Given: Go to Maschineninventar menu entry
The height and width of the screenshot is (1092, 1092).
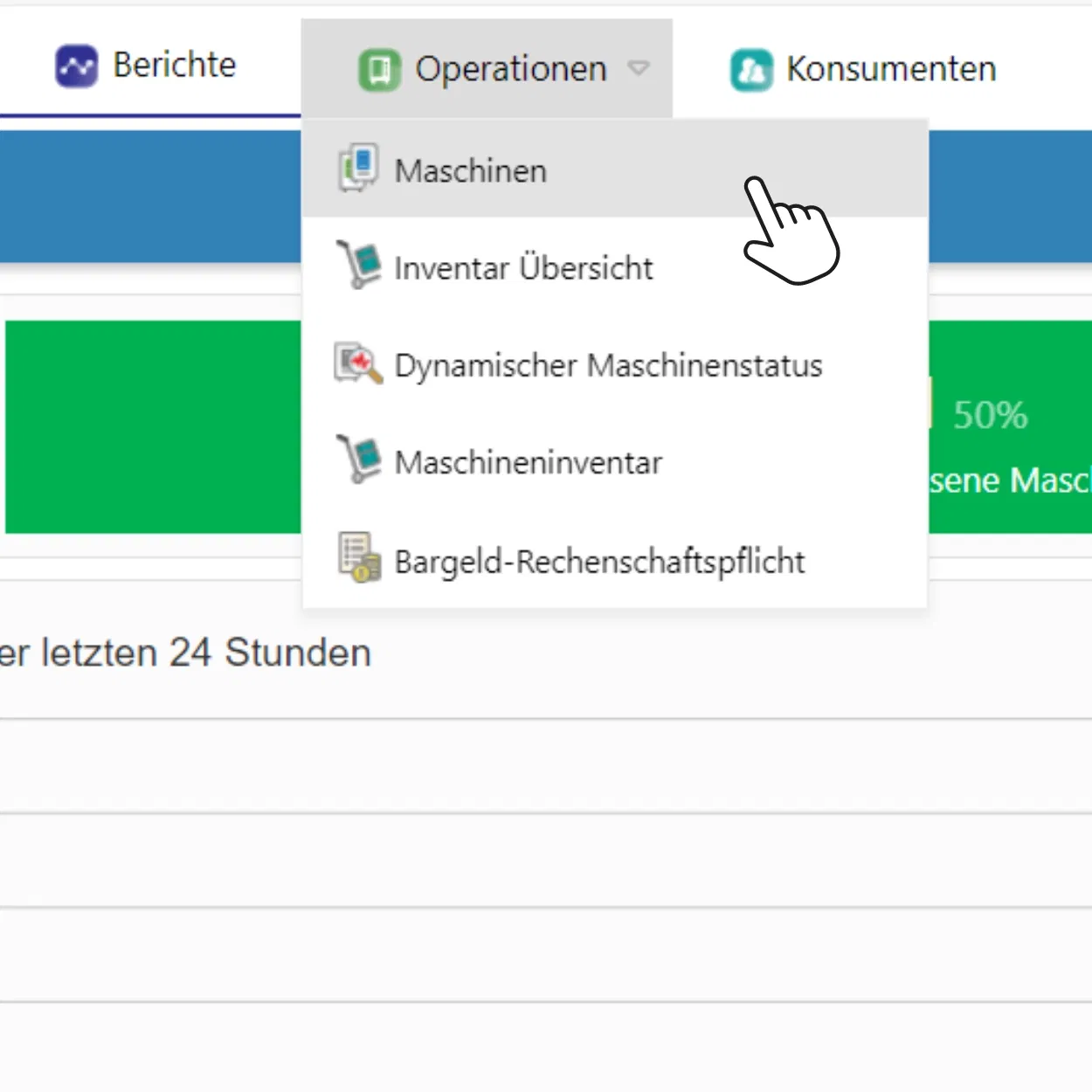Looking at the screenshot, I should 529,463.
